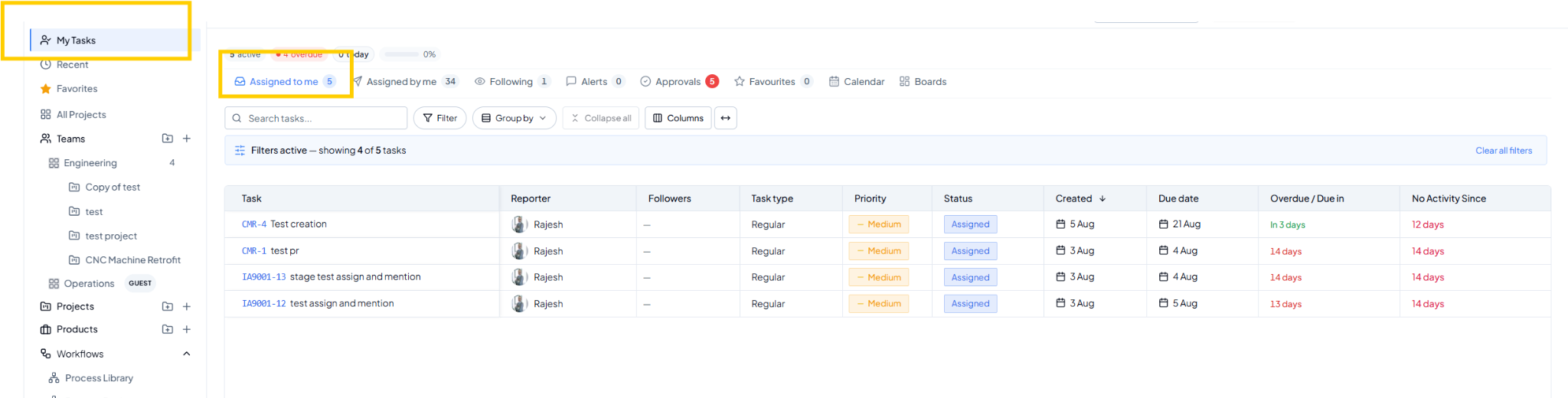Click the Priority column header
The height and width of the screenshot is (398, 1568).
[870, 198]
